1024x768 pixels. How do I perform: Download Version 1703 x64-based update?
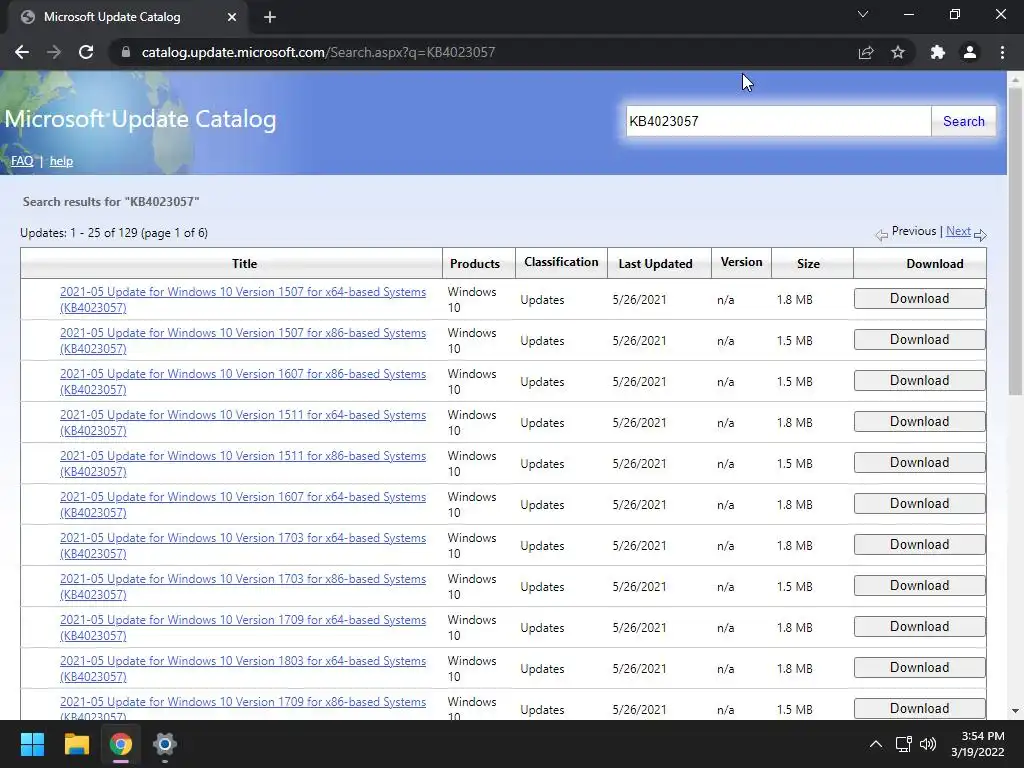[920, 545]
